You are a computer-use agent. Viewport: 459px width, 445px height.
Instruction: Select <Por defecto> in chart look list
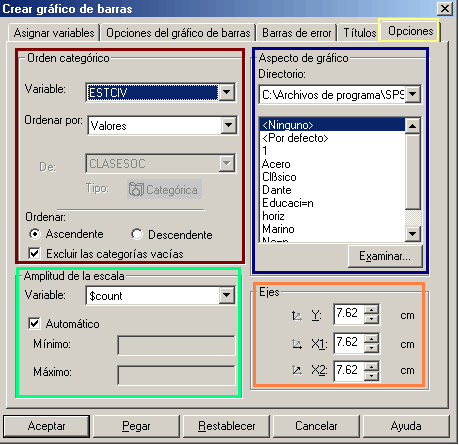tap(332, 138)
